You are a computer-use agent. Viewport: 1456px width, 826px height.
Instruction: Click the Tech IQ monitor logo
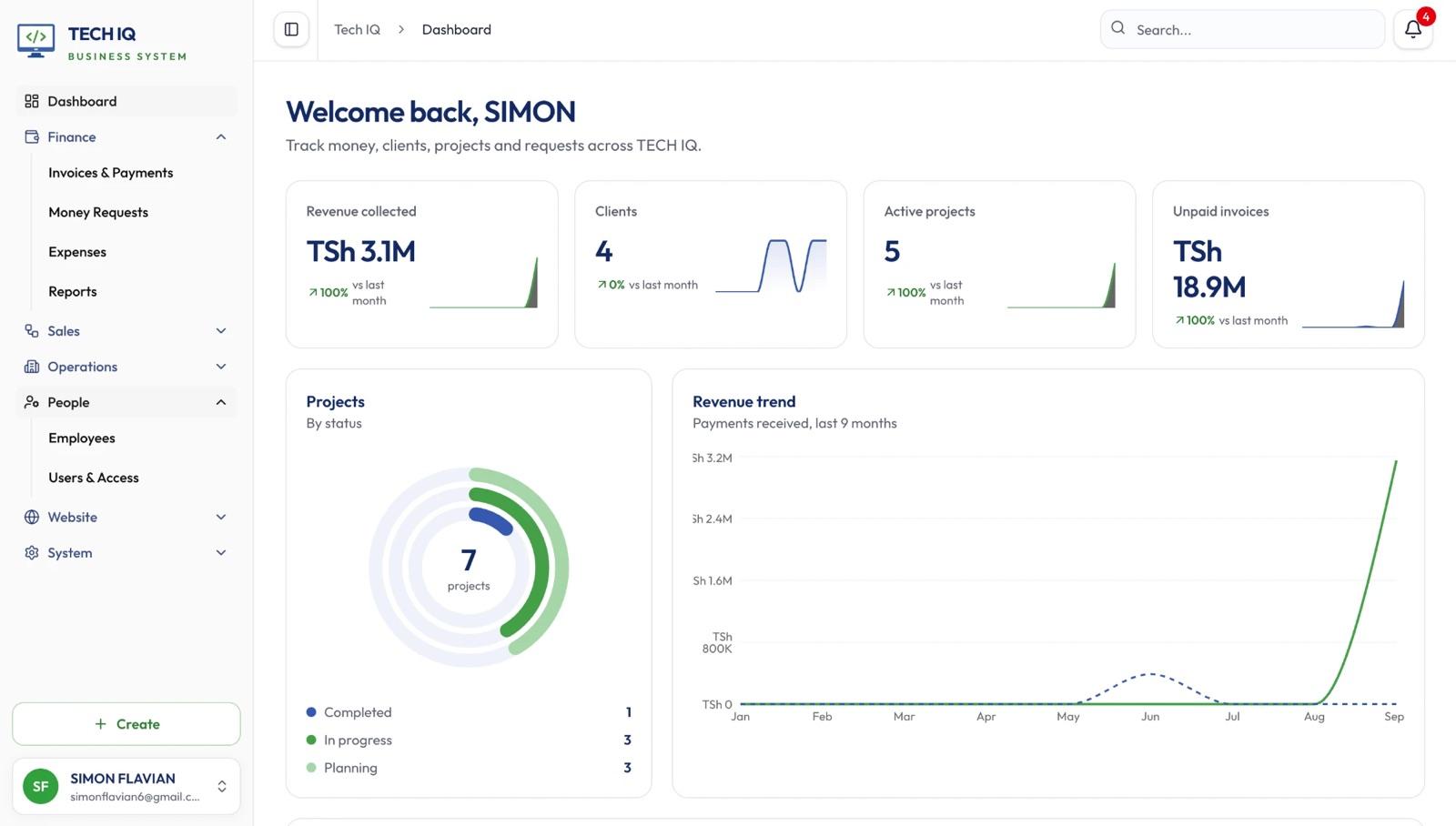pos(35,41)
